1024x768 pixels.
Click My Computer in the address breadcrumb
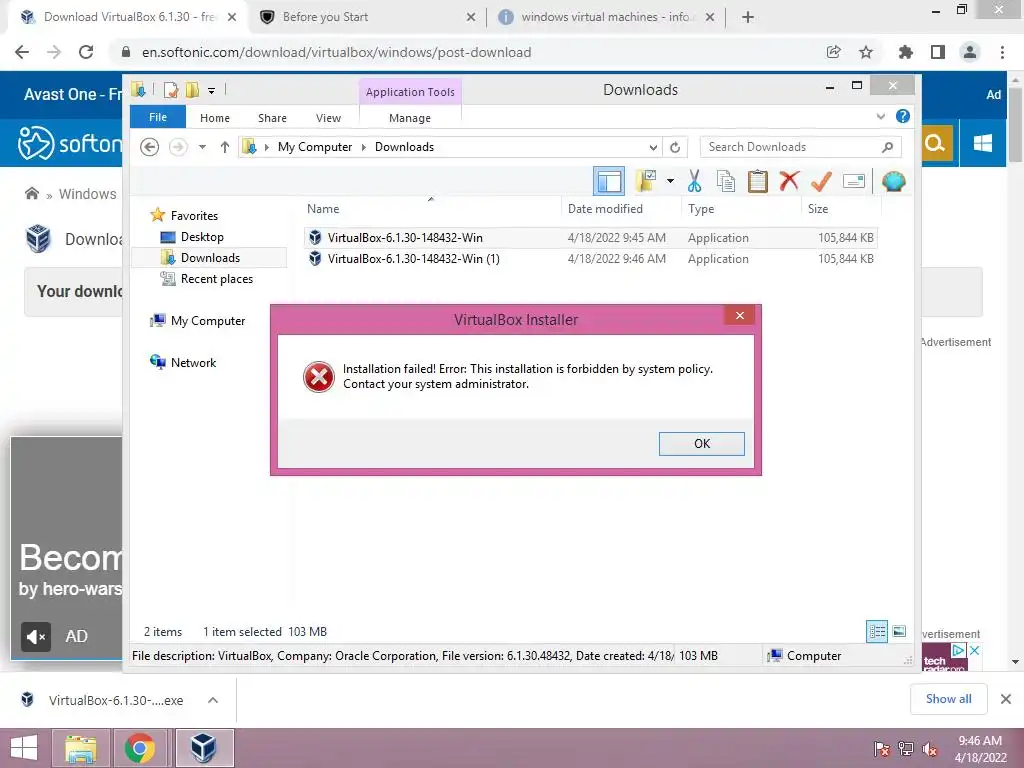pos(315,147)
